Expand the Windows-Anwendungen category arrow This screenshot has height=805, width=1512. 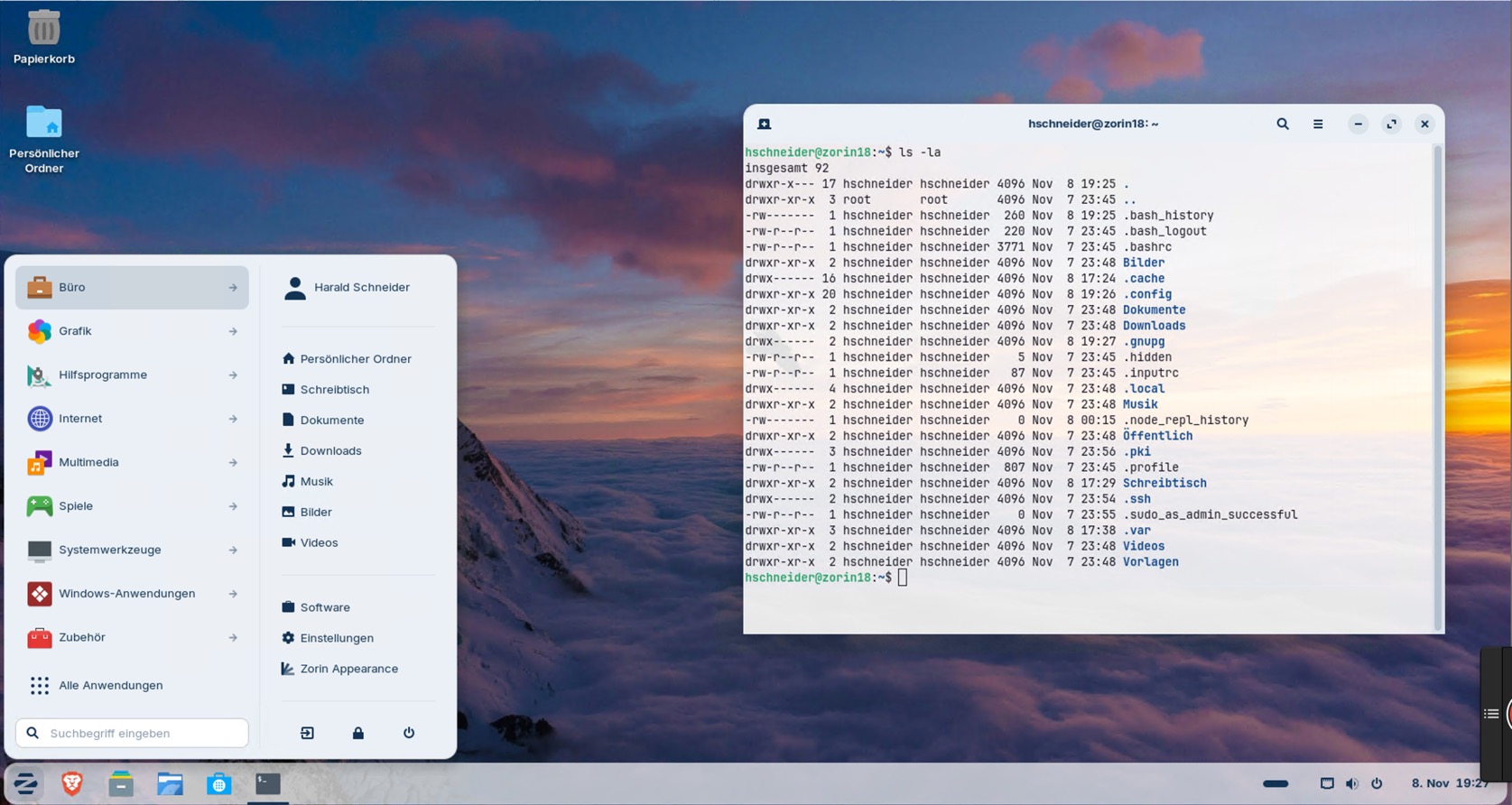point(233,594)
